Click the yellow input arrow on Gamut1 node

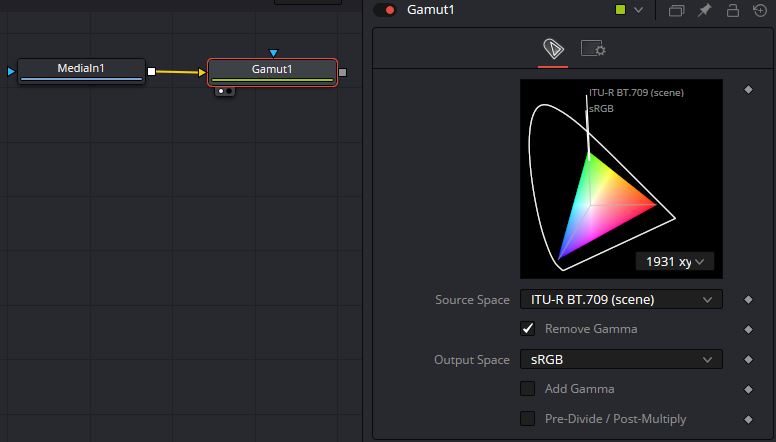click(x=202, y=72)
